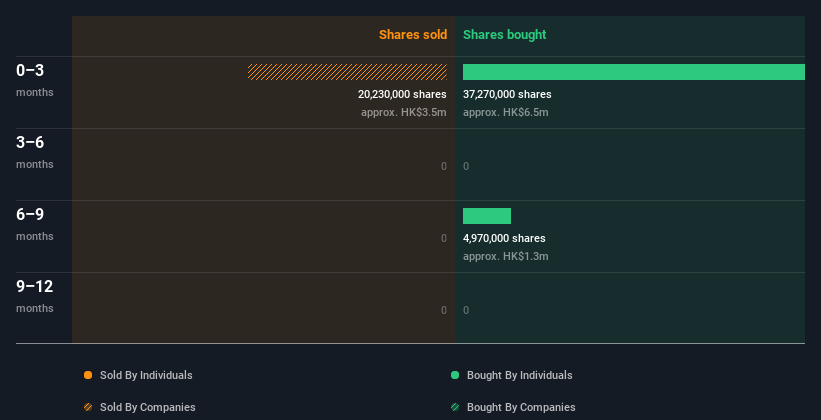The image size is (821, 420).
Task: Click the sold zero value in 6–9 months row
Action: pyautogui.click(x=444, y=238)
